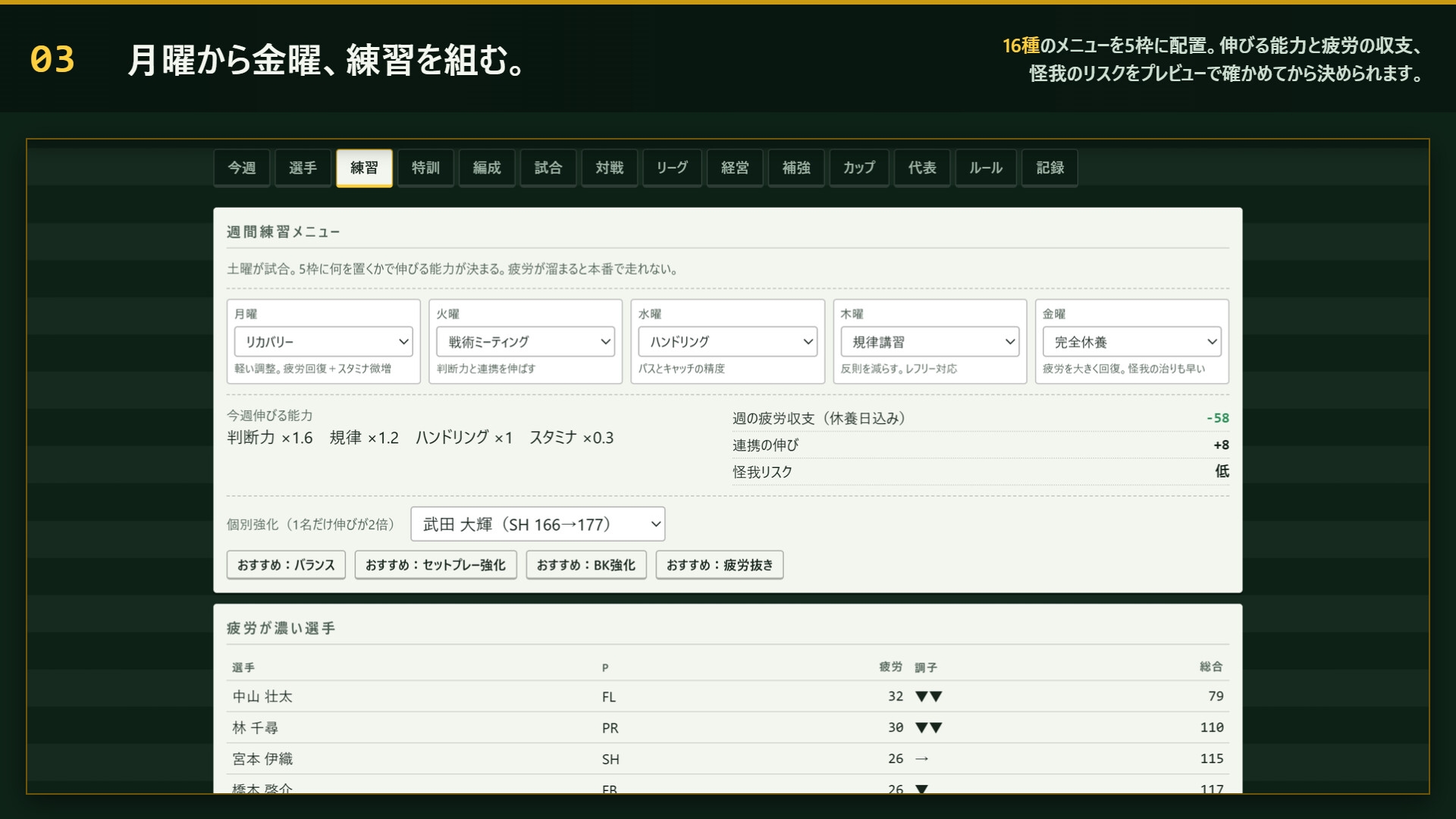This screenshot has width=1456, height=819.
Task: Click the 規律 ×1.2 ability value
Action: [364, 438]
